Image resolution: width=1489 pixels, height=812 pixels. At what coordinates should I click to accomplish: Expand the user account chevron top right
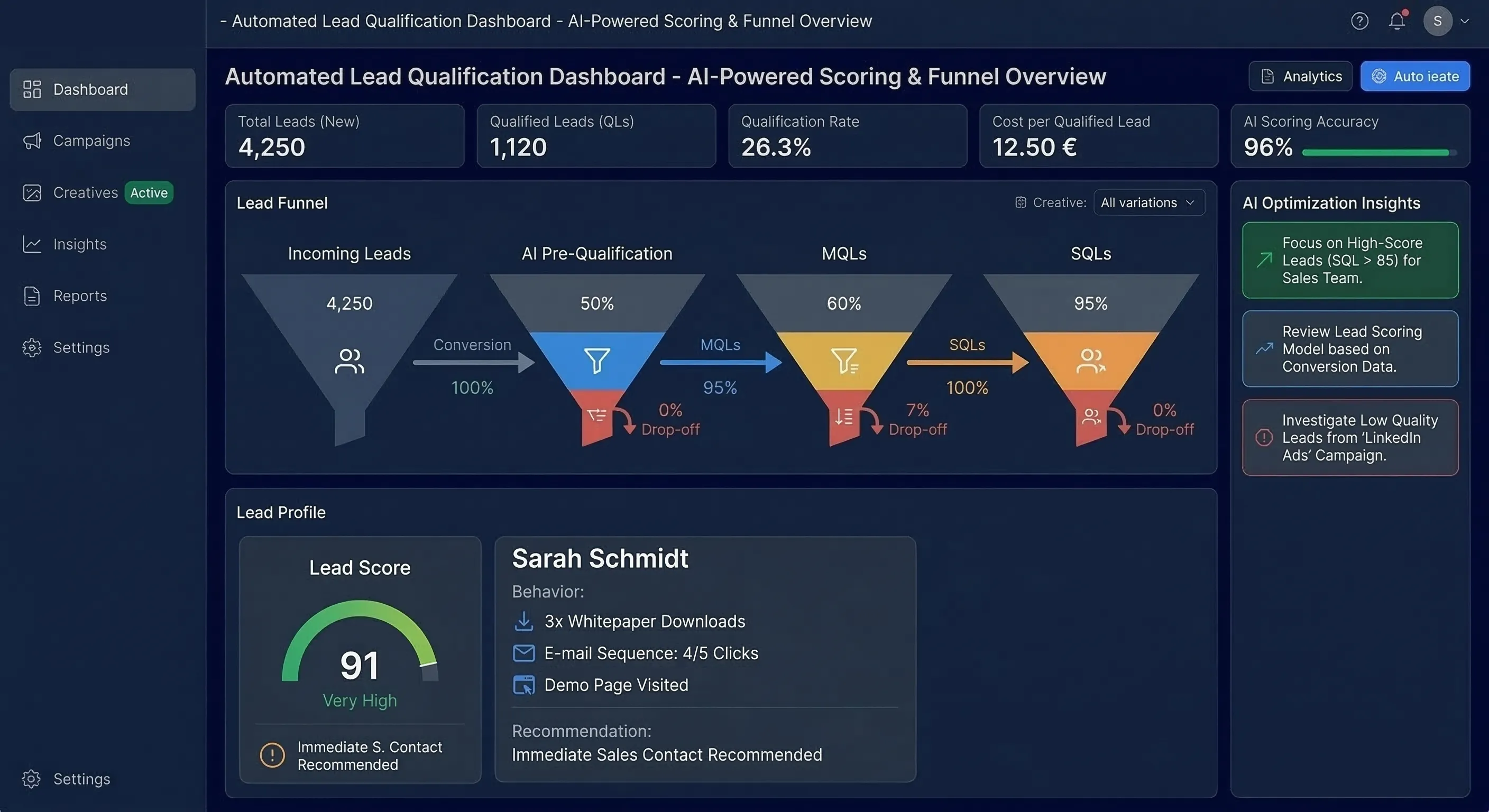(x=1465, y=21)
